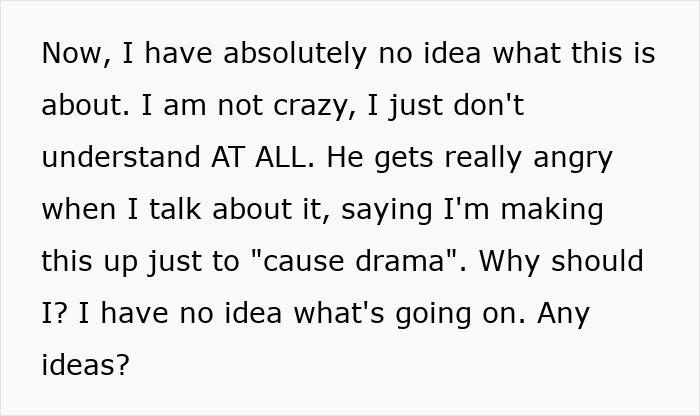Click the word "Why" in the text
Viewport: 700px width, 416px height.
tap(518, 262)
